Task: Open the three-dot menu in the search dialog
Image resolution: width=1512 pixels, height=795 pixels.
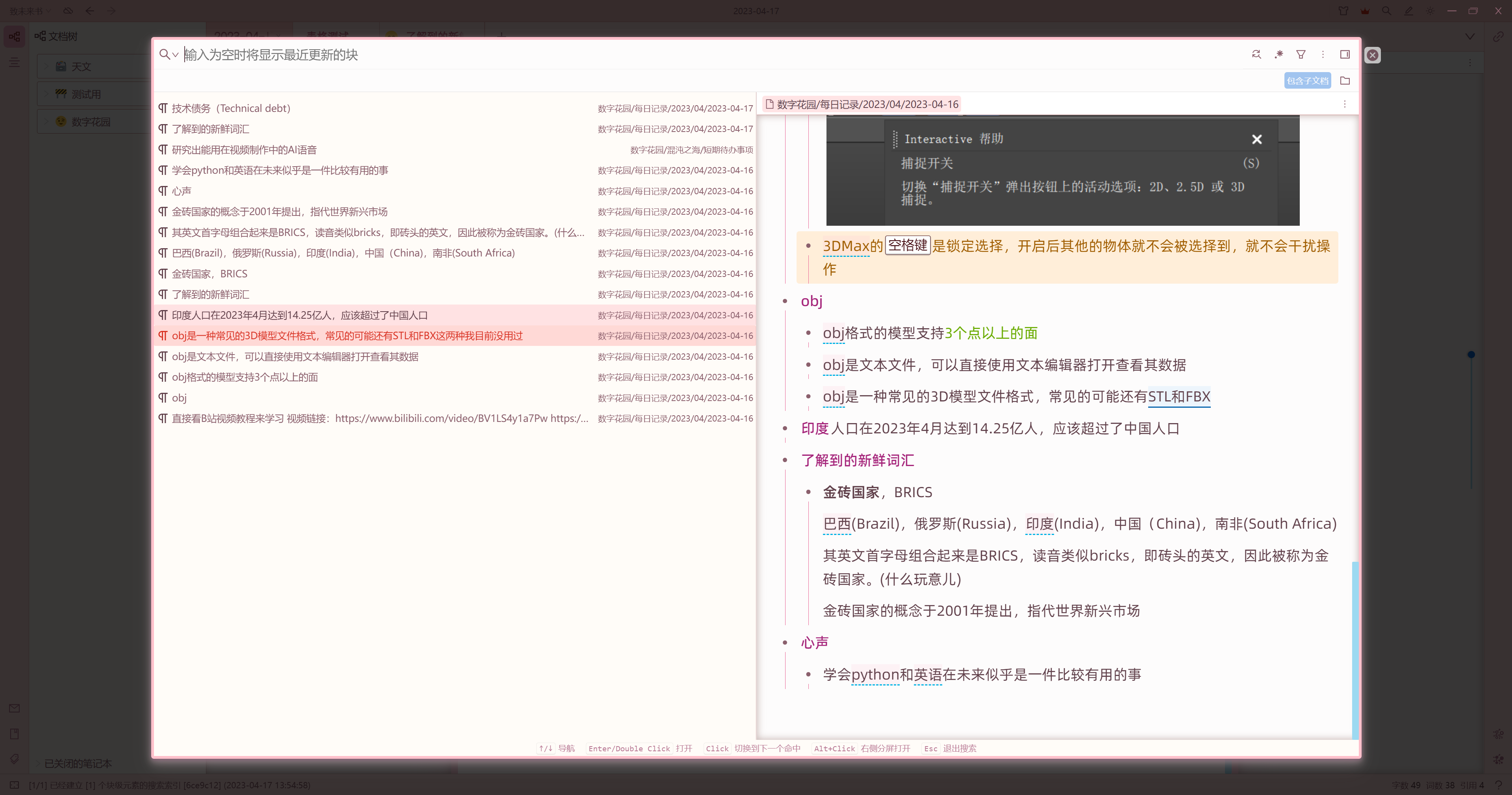Action: pos(1323,54)
